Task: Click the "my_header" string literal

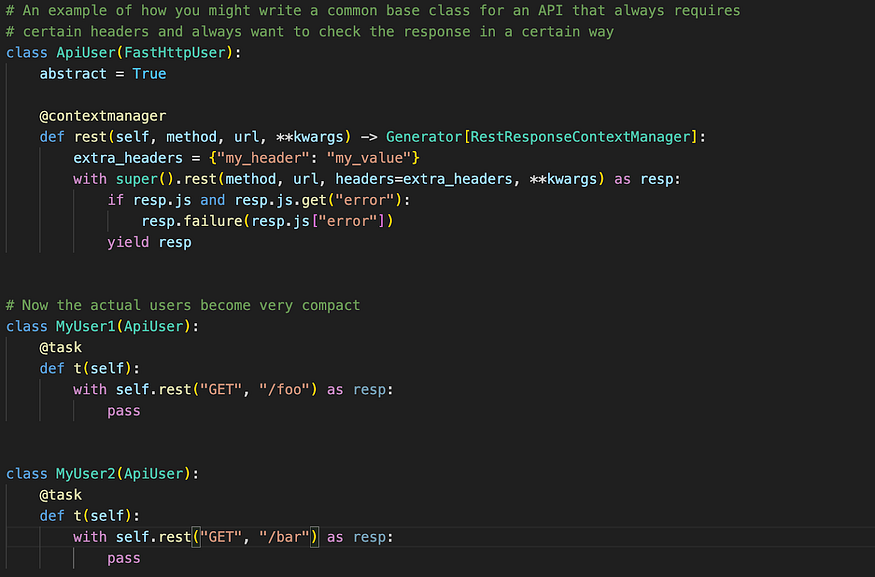Action: (x=263, y=158)
